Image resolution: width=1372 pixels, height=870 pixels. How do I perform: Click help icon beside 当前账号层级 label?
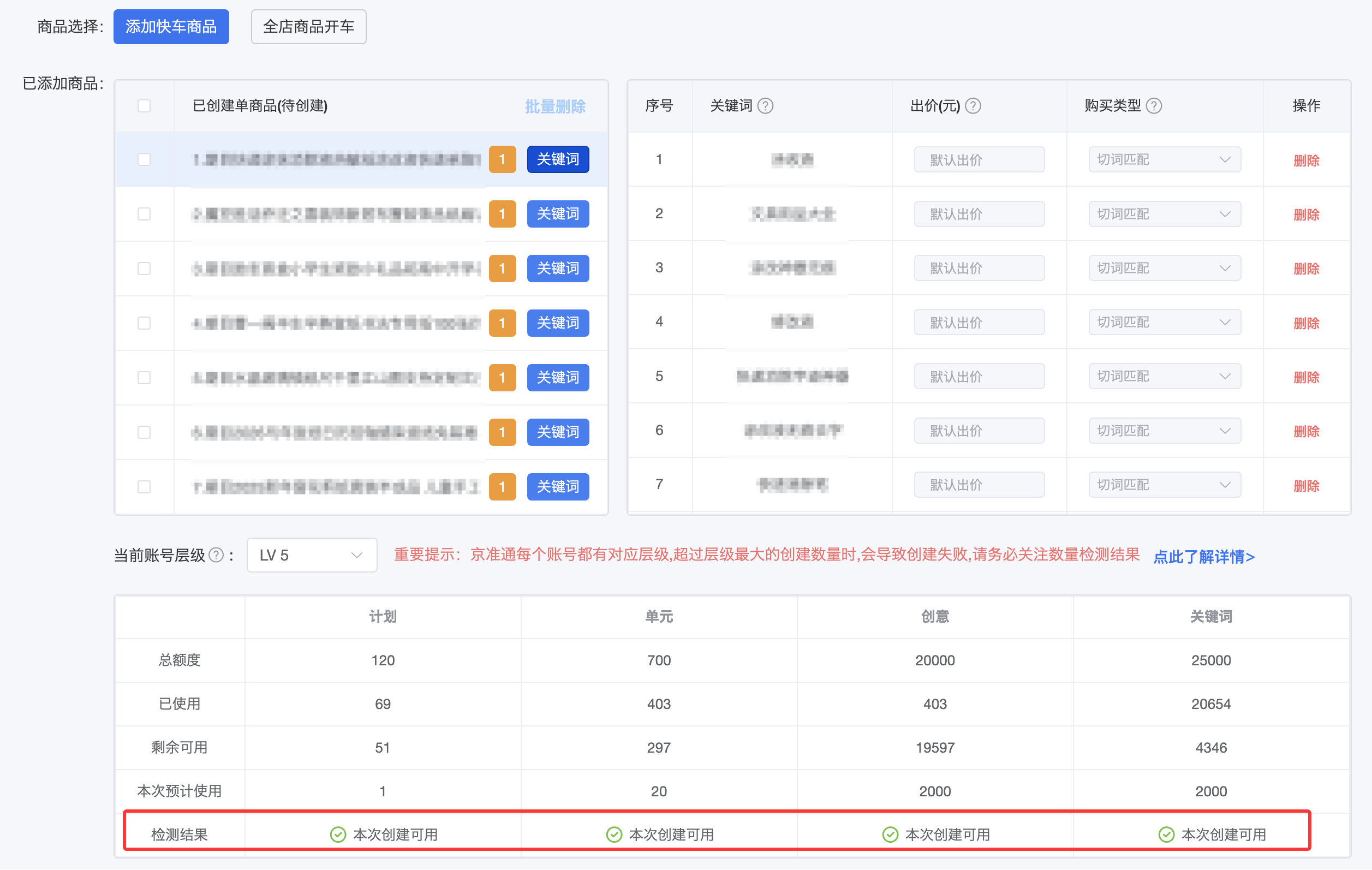[216, 555]
